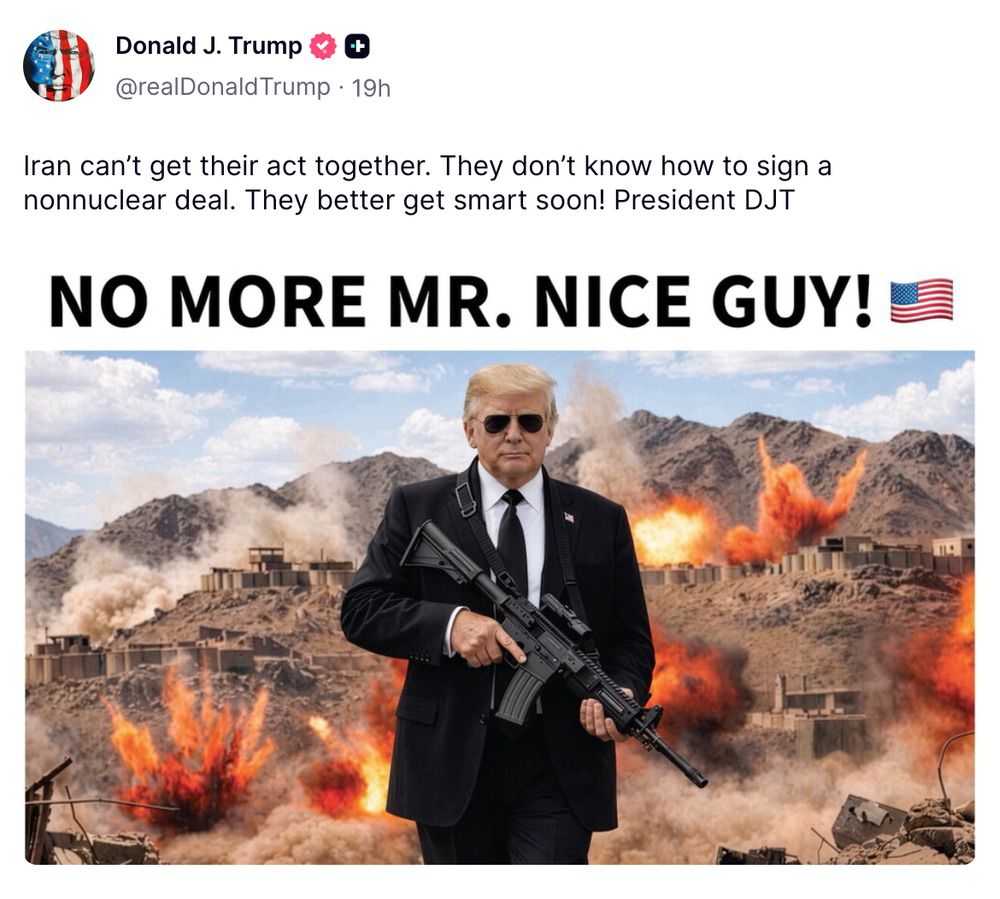This screenshot has height=899, width=1000.
Task: Open the 19h post timestamp
Action: 371,88
